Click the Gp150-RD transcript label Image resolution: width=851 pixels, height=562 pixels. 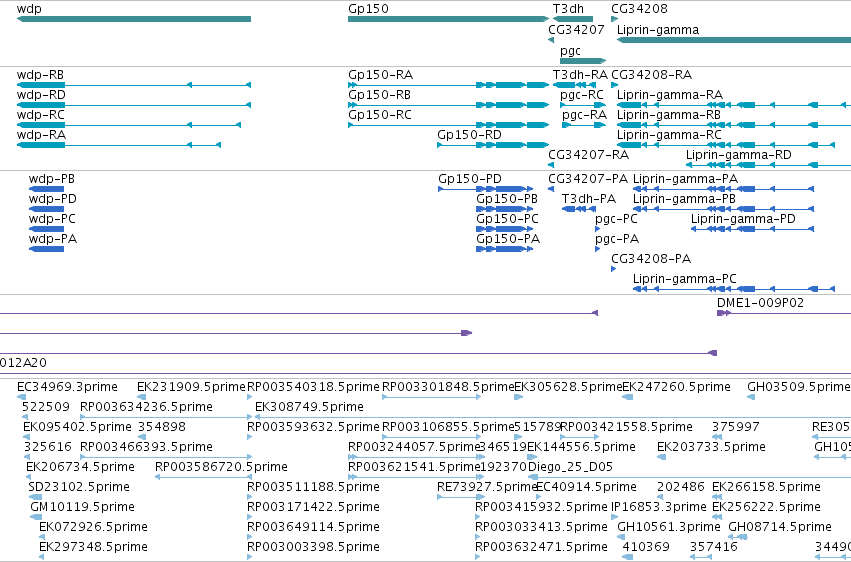469,136
